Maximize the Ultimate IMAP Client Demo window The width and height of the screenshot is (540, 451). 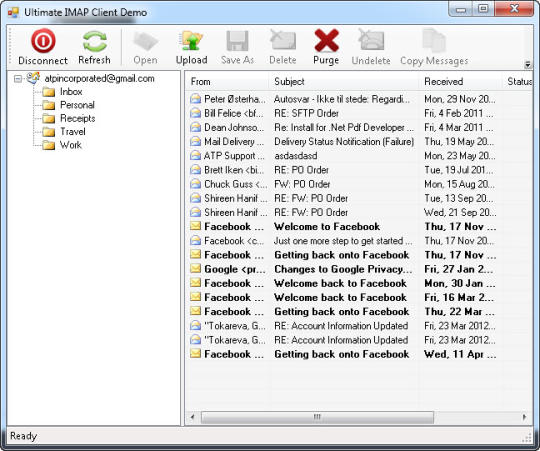[483, 9]
